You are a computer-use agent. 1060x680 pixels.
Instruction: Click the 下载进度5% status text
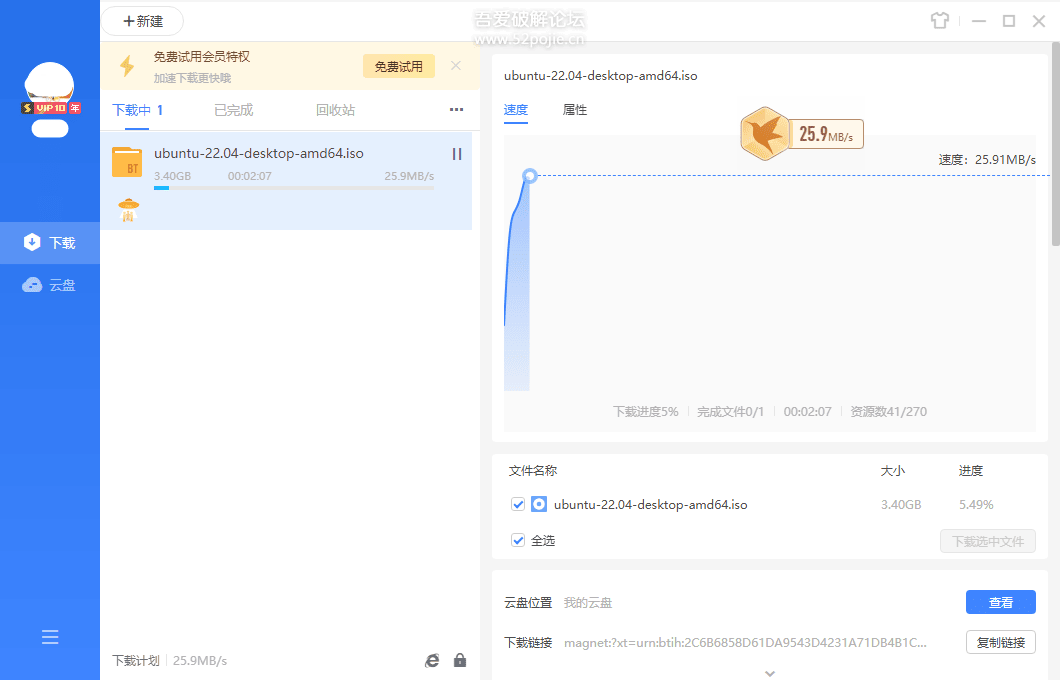(646, 412)
